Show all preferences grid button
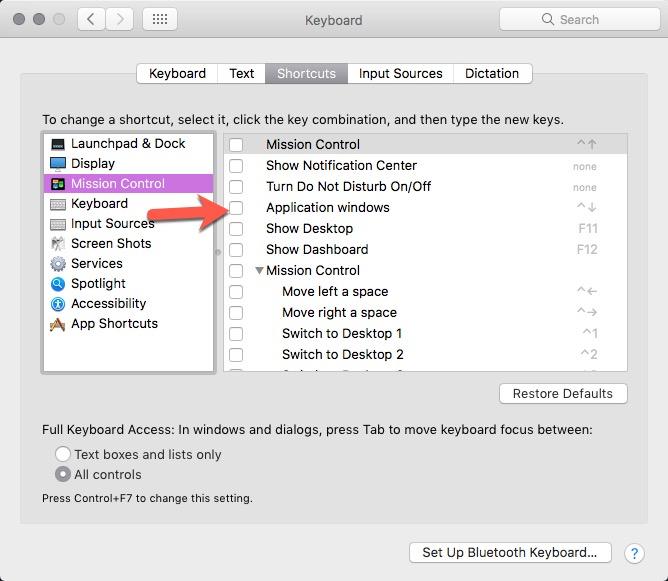This screenshot has width=668, height=581. pos(161,19)
